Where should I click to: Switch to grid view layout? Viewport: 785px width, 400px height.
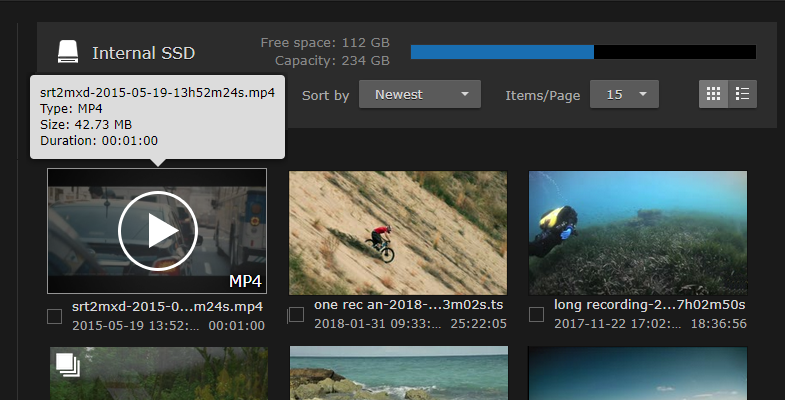pyautogui.click(x=713, y=94)
